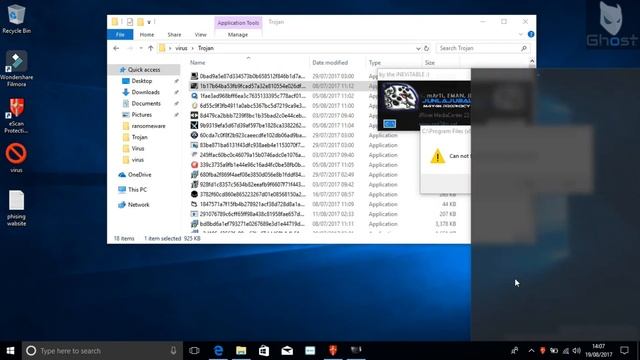Open eScan Protection desktop shortcut
This screenshot has width=640, height=360.
coord(16,116)
